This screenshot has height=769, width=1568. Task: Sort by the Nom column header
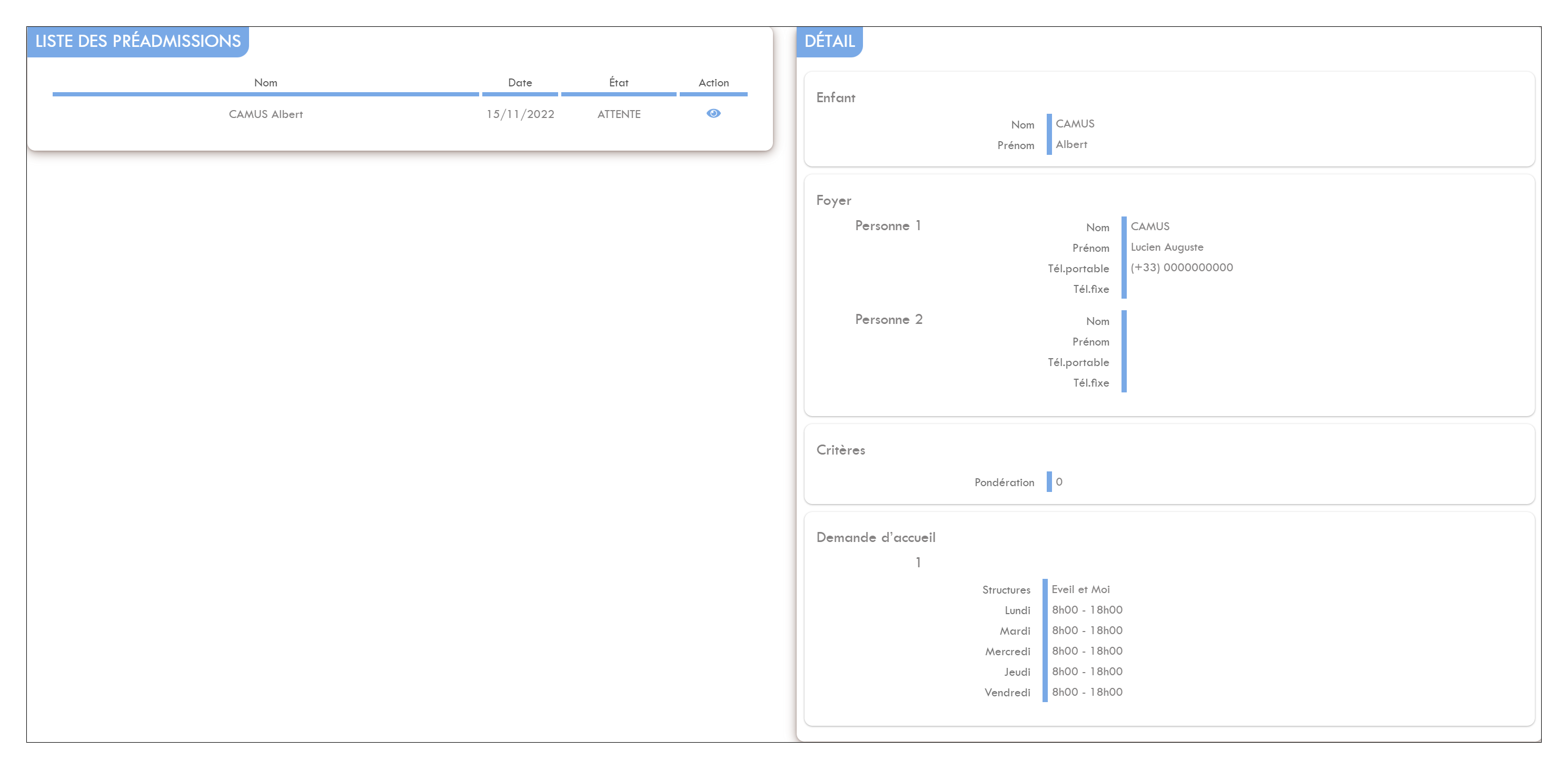pos(265,82)
